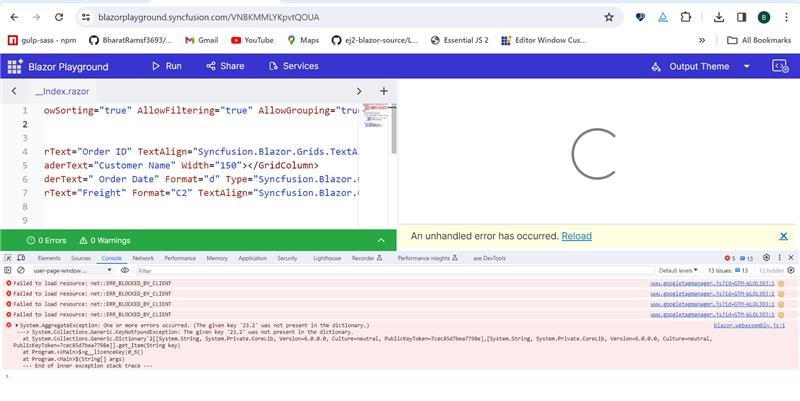Click the Blazor Playground grid logo icon
This screenshot has height=401, width=800.
15,66
